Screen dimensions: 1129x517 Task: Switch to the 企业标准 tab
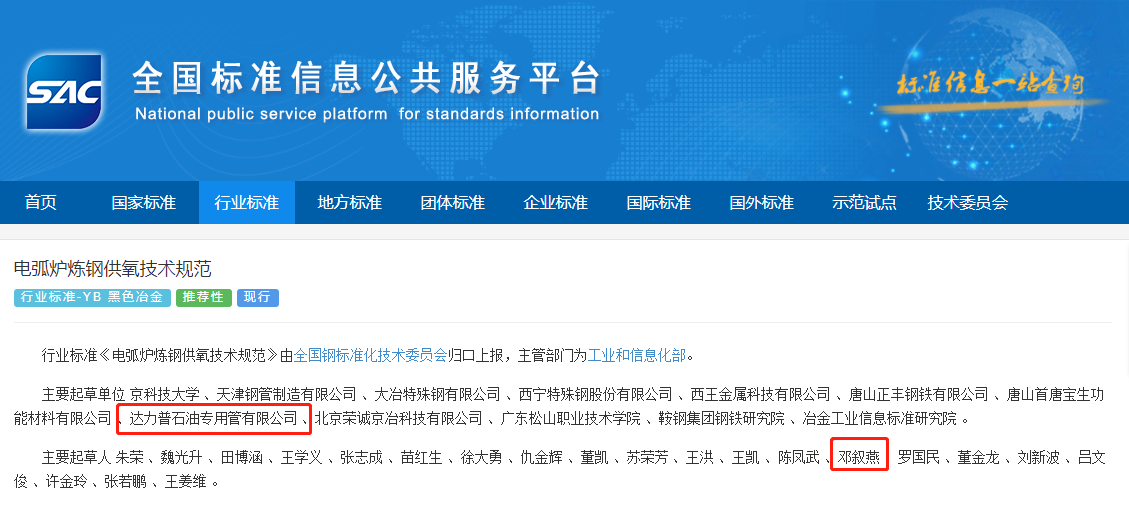click(555, 203)
